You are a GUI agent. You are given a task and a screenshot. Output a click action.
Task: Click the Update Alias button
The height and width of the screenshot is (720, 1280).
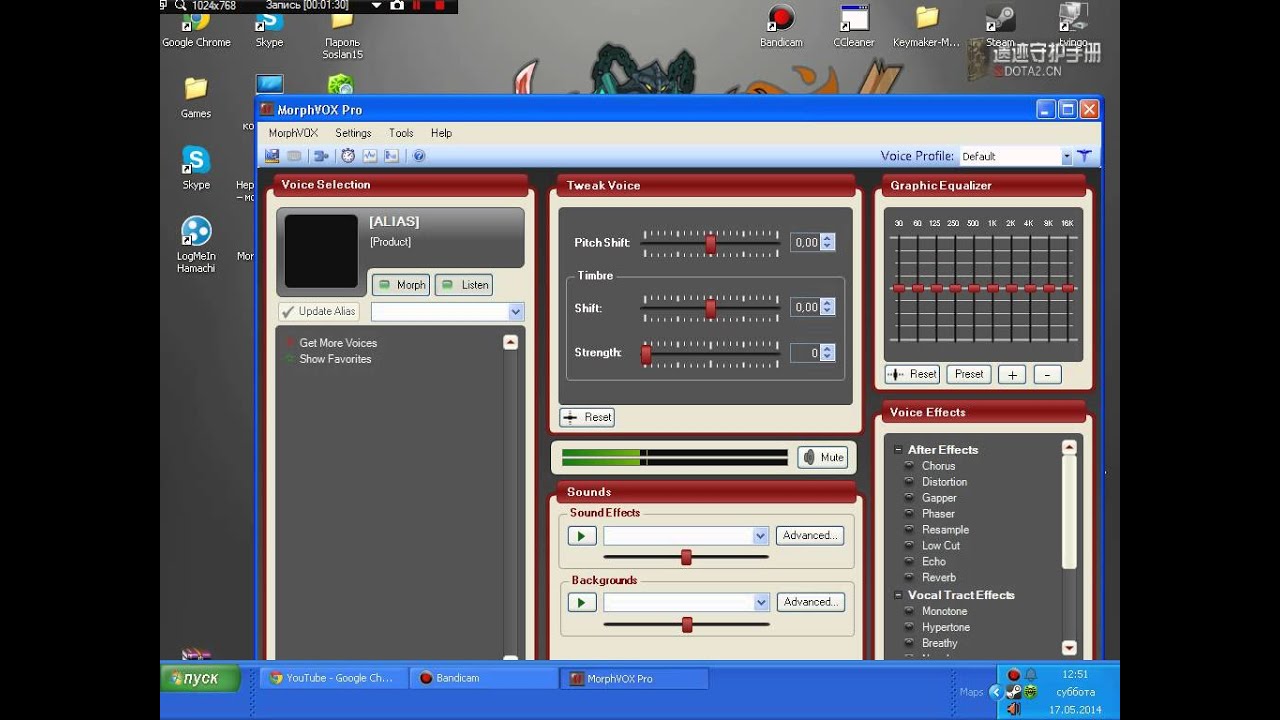pyautogui.click(x=318, y=311)
